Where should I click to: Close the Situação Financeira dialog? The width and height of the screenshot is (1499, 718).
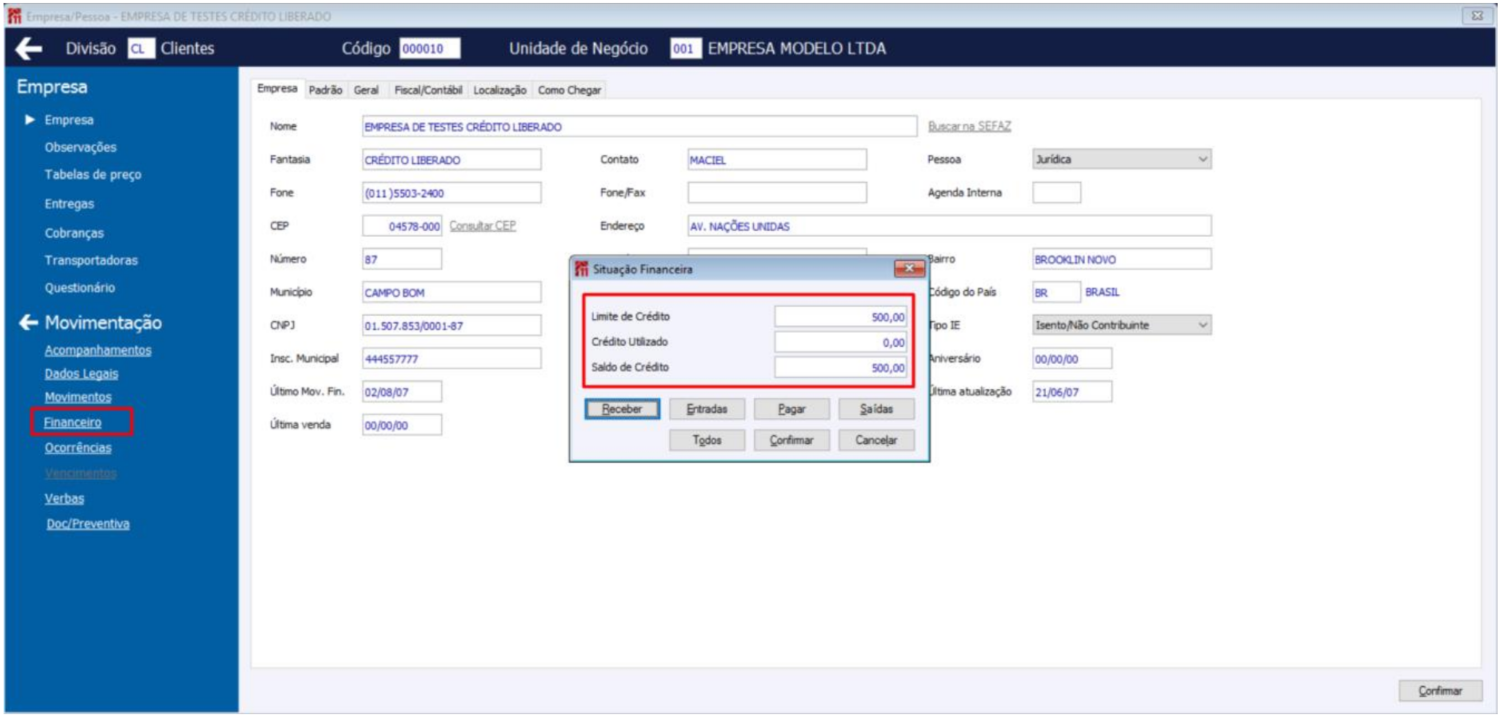tap(909, 269)
